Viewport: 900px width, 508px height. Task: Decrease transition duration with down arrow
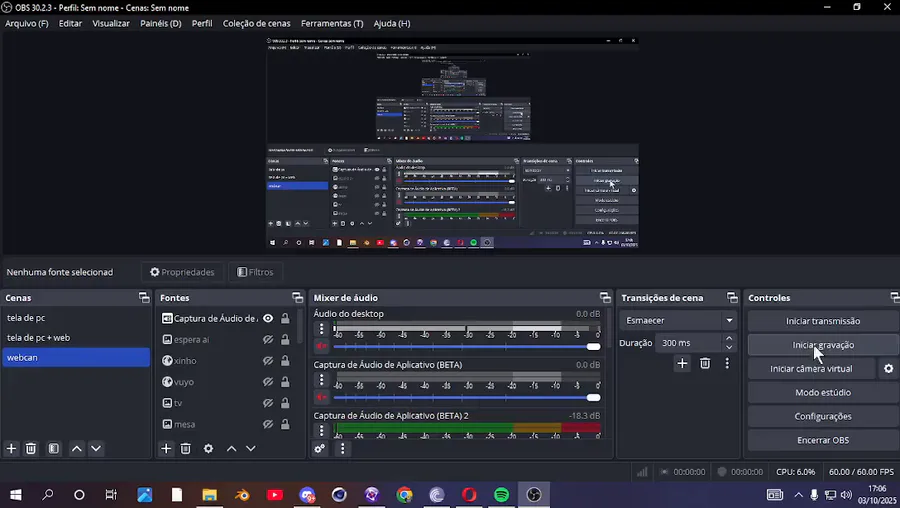click(x=729, y=347)
